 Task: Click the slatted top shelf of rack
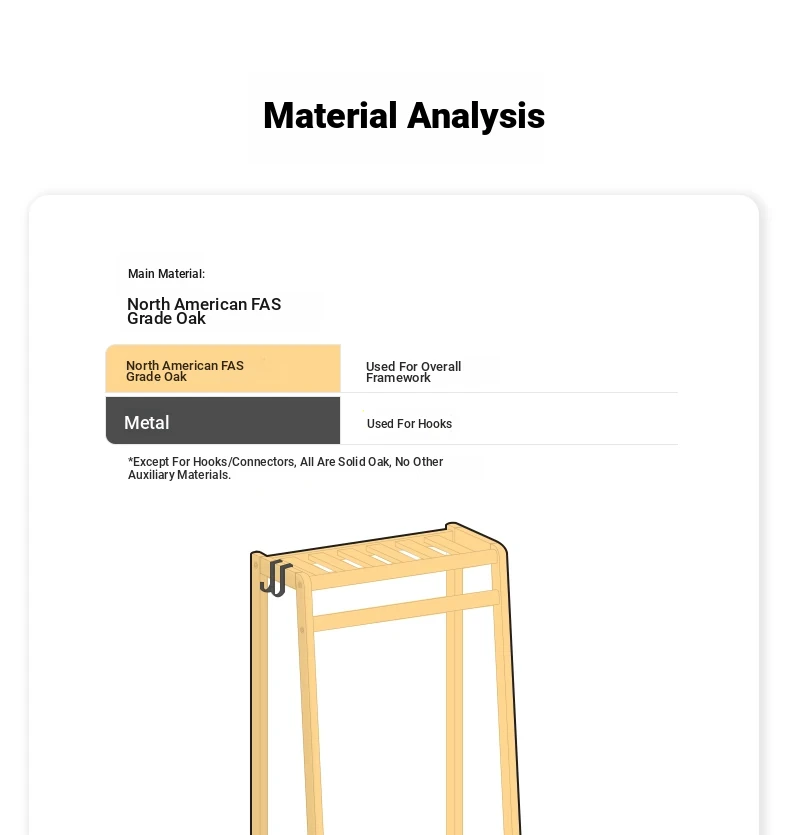pos(381,554)
